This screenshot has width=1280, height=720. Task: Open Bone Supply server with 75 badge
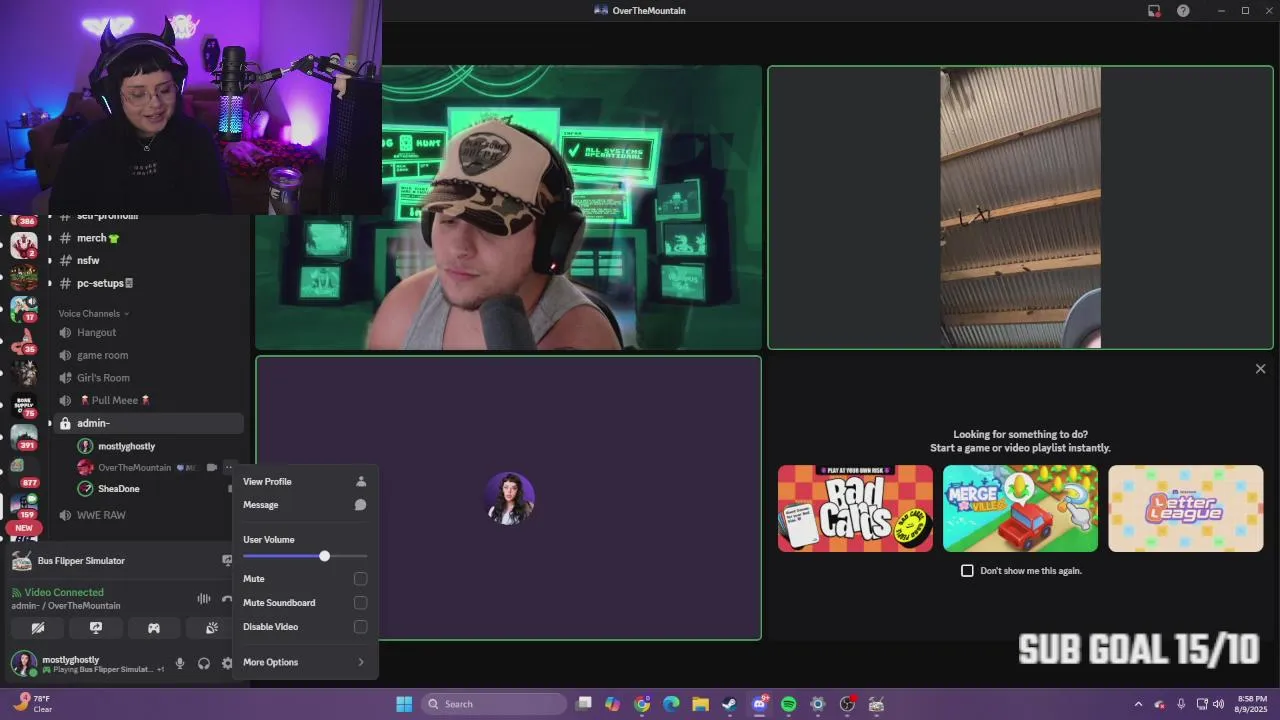click(24, 404)
